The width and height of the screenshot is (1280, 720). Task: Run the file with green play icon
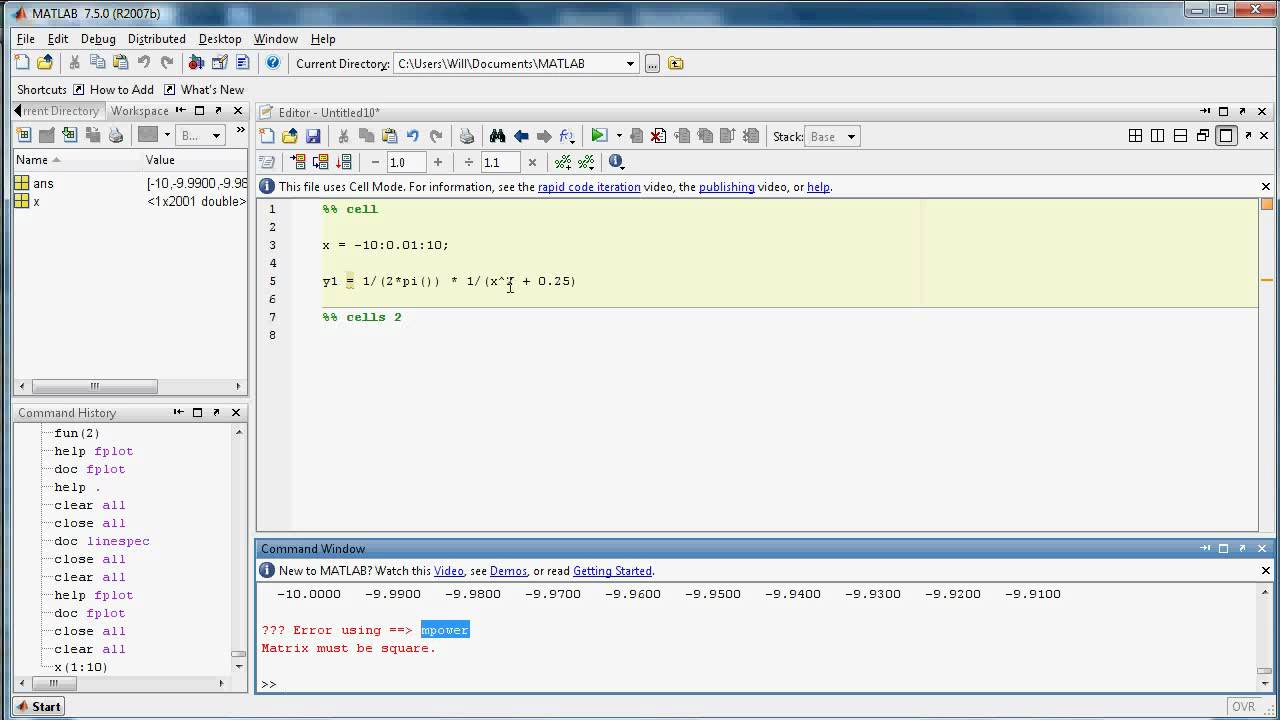click(598, 136)
